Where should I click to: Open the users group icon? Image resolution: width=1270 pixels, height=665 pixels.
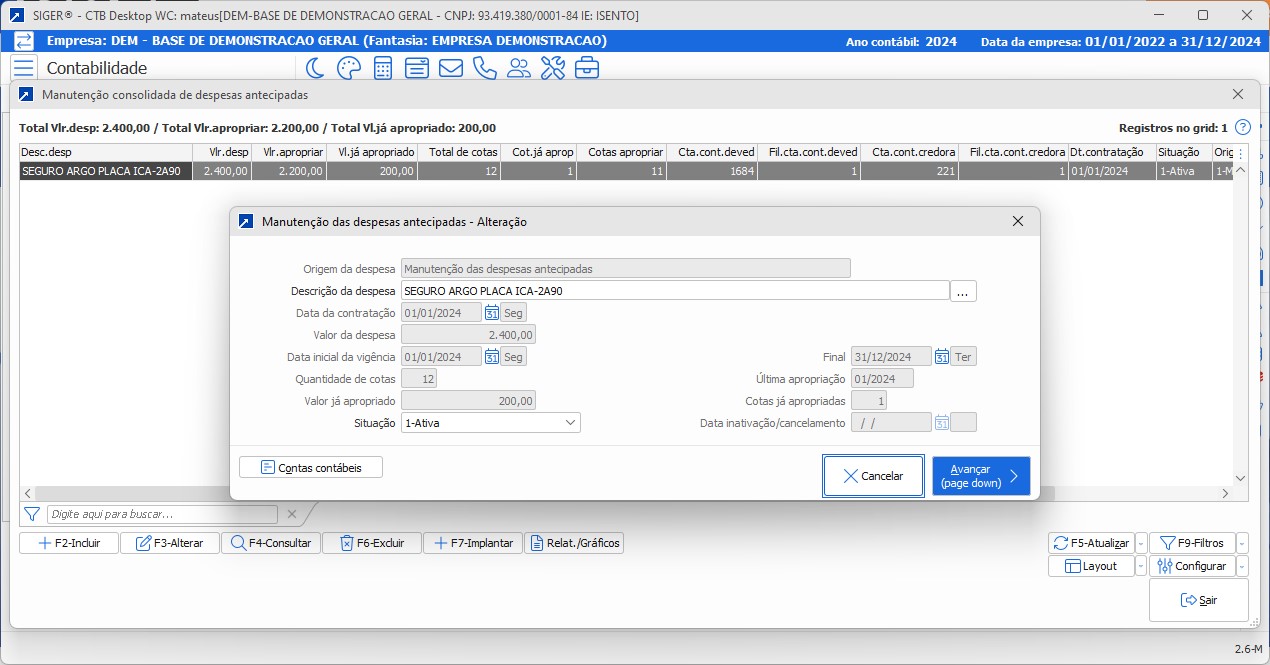click(x=519, y=68)
